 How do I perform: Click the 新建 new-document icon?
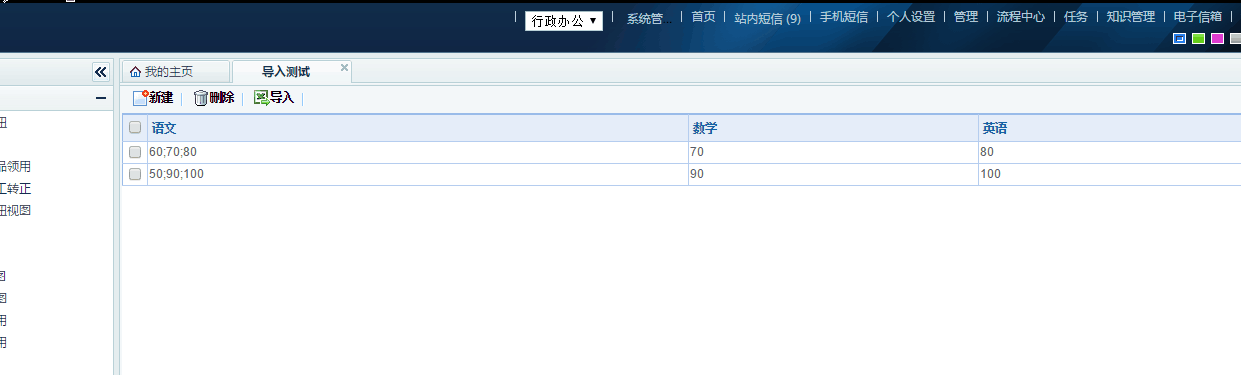tap(140, 98)
